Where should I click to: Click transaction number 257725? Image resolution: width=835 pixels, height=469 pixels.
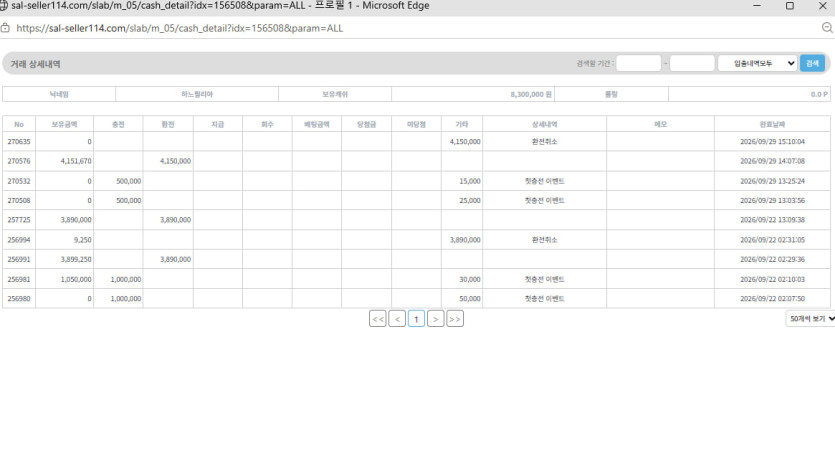(x=19, y=219)
